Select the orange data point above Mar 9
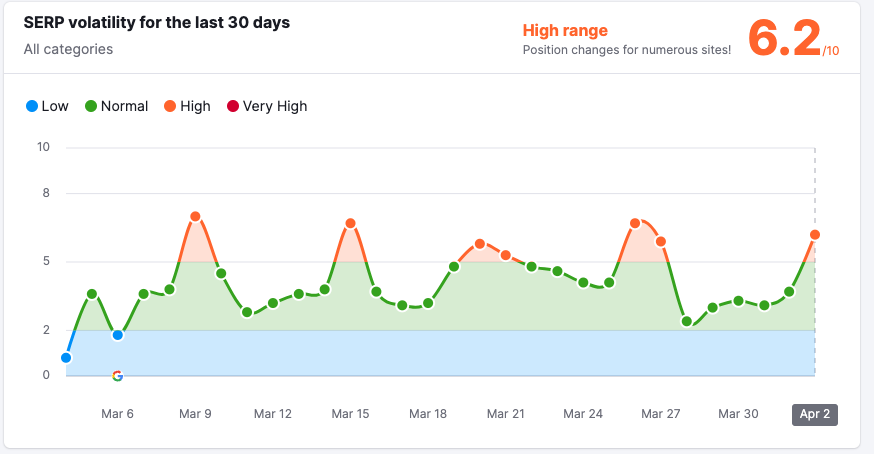Viewport: 874px width, 454px height. (195, 216)
